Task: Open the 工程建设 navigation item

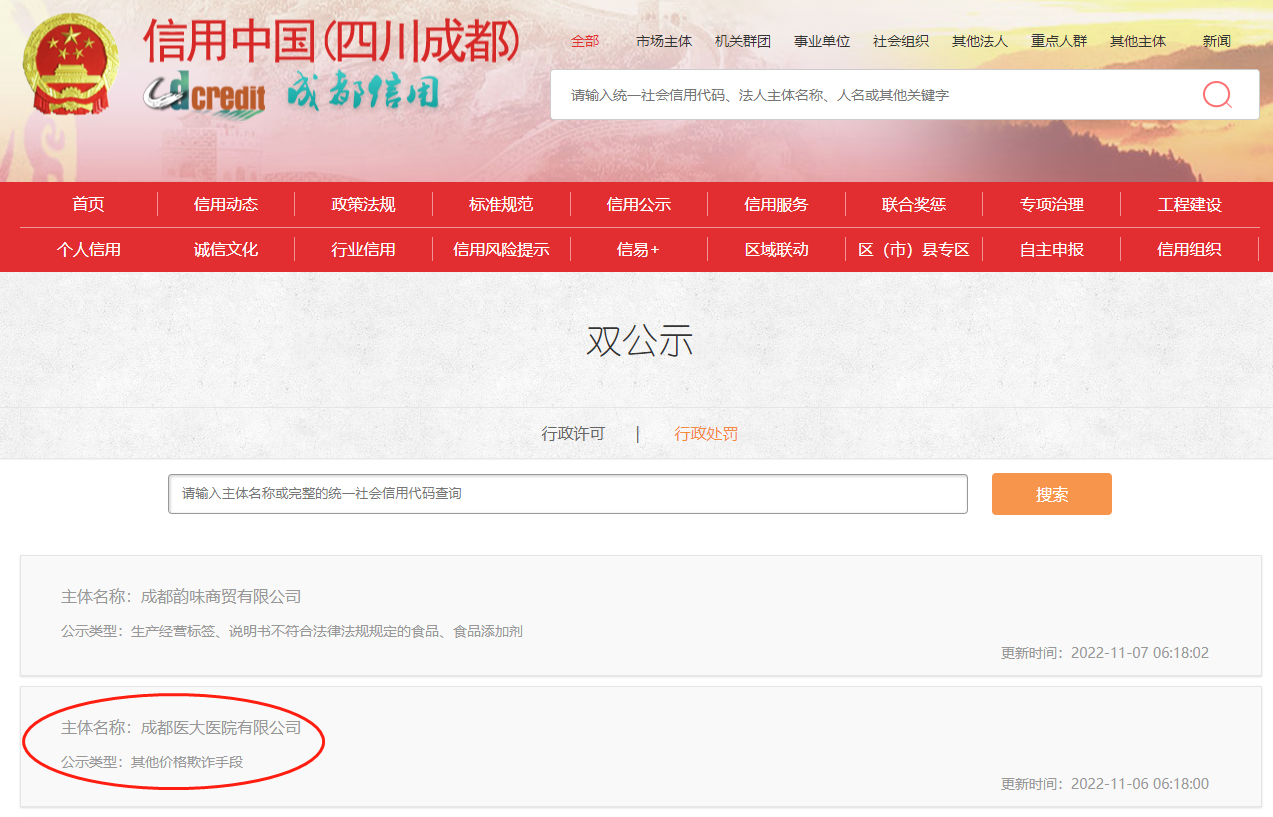Action: click(x=1190, y=204)
